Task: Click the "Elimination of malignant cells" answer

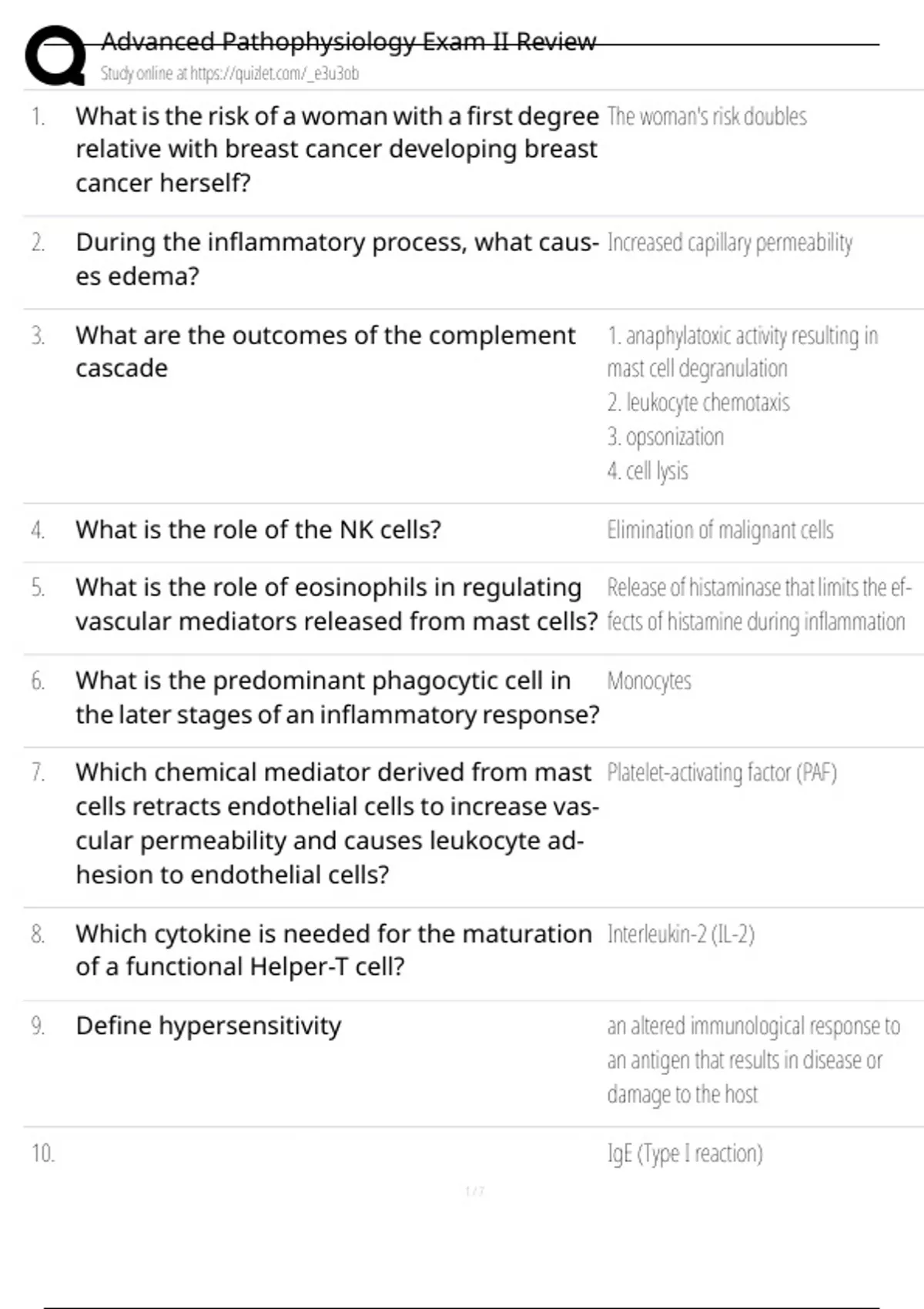Action: [x=720, y=531]
